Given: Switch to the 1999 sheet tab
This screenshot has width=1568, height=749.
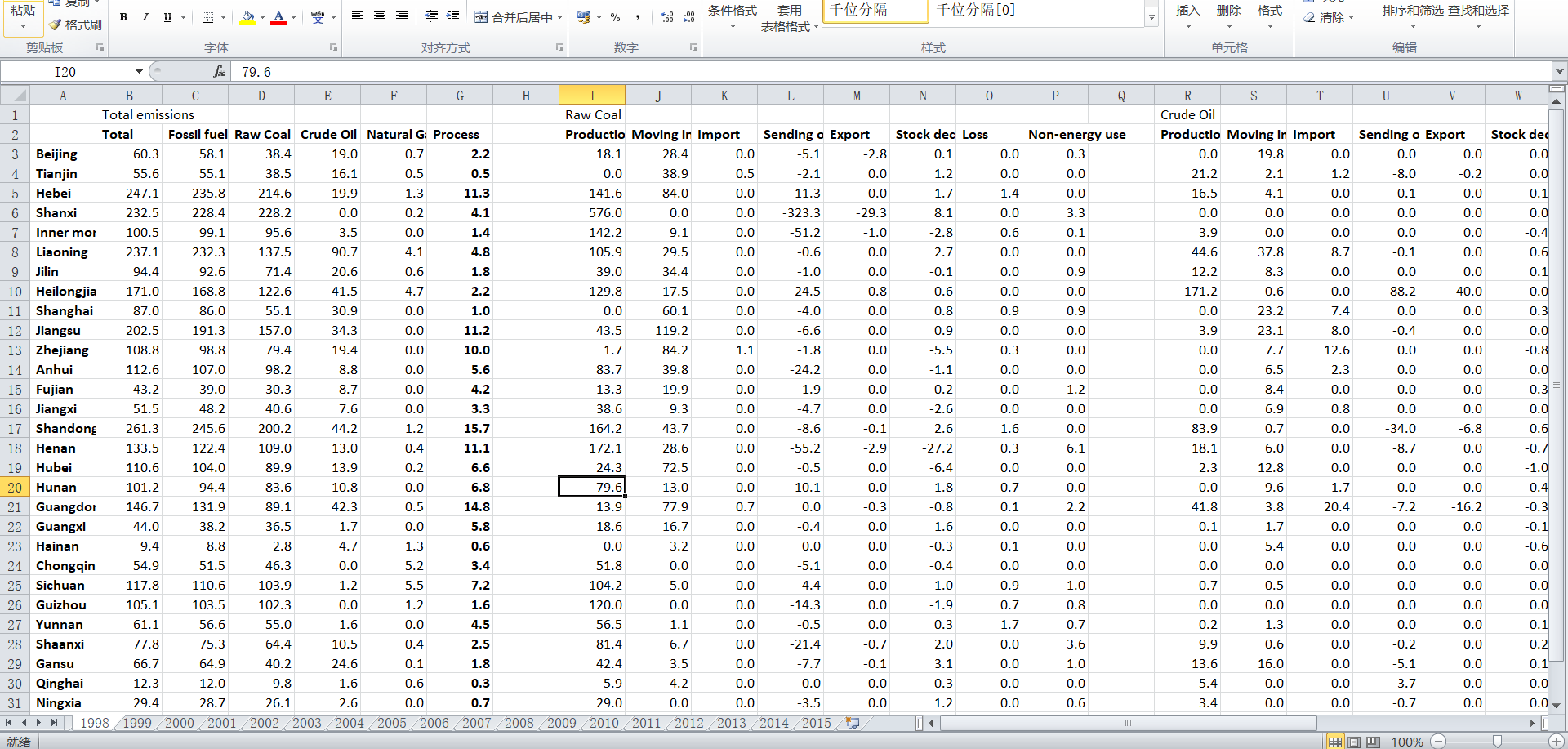Looking at the screenshot, I should point(136,723).
